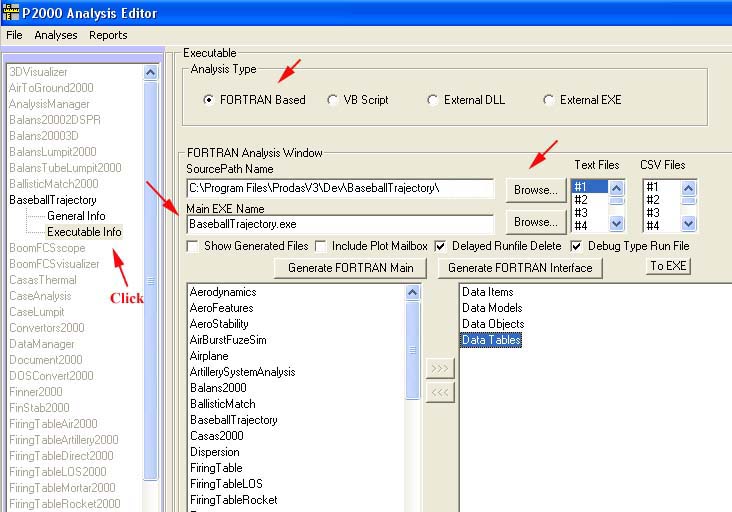This screenshot has height=512, width=732.
Task: Open the File menu
Action: 14,35
